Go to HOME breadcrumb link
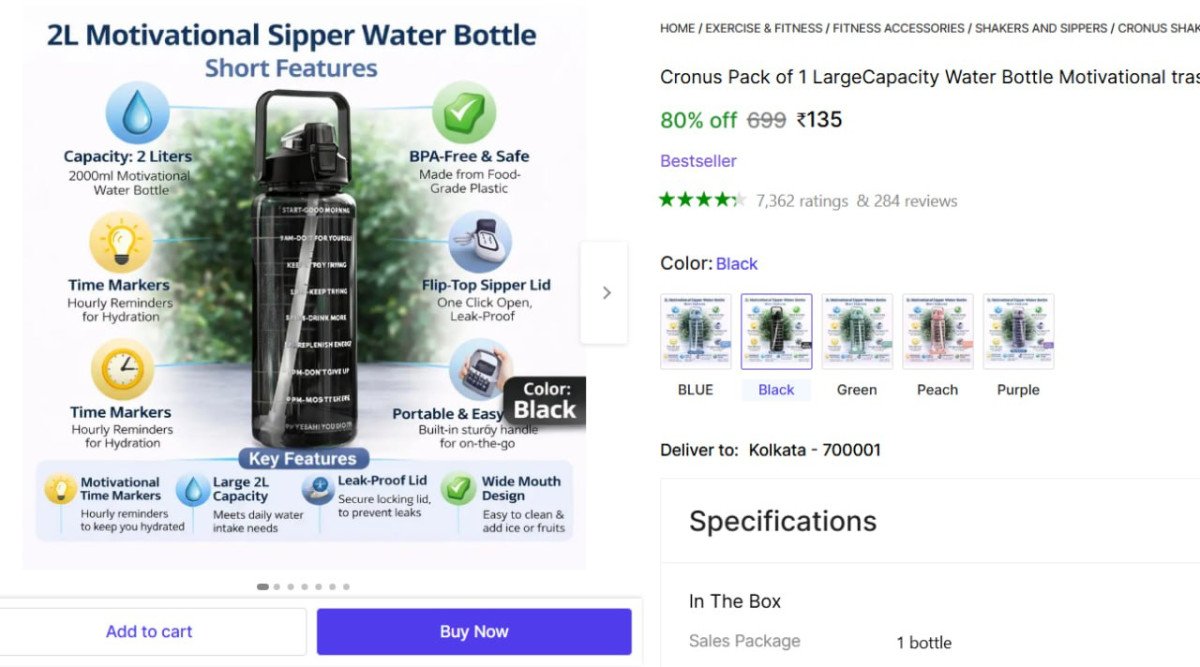The width and height of the screenshot is (1200, 667). tap(677, 28)
